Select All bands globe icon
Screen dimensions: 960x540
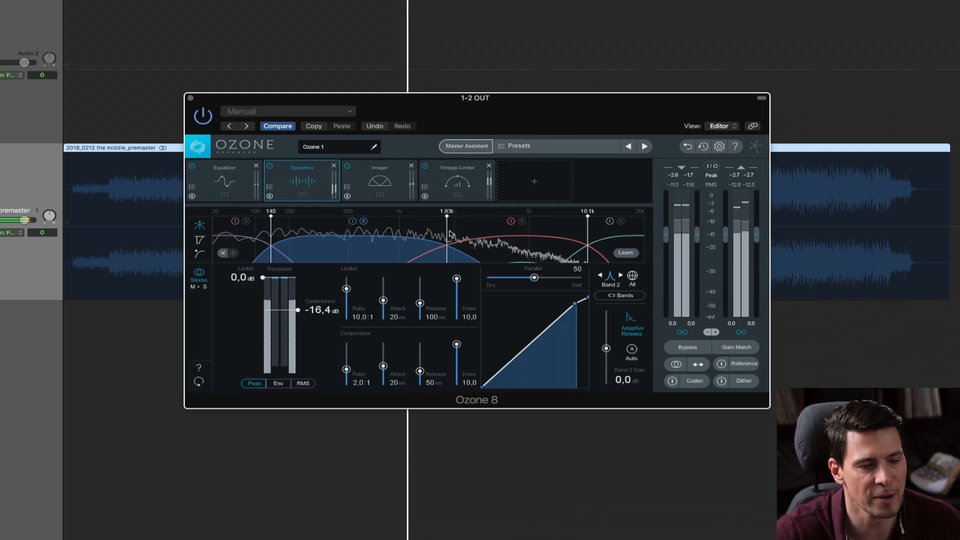pyautogui.click(x=632, y=276)
